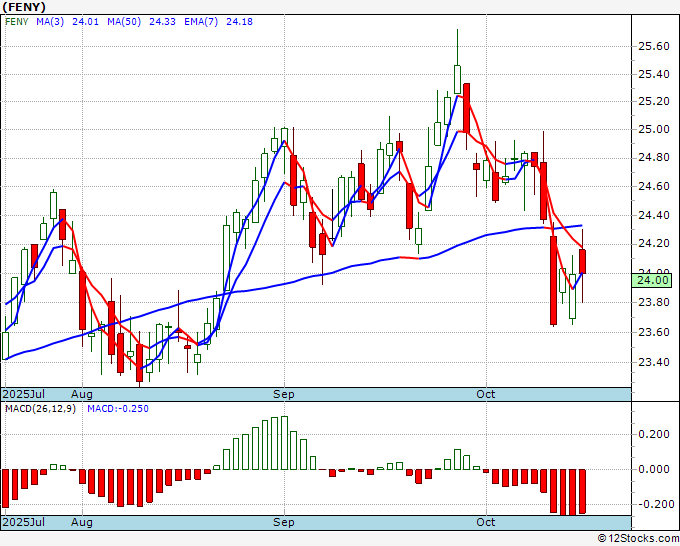Click the 2025Jul label under the price chart
This screenshot has height=546, width=680.
[23, 394]
